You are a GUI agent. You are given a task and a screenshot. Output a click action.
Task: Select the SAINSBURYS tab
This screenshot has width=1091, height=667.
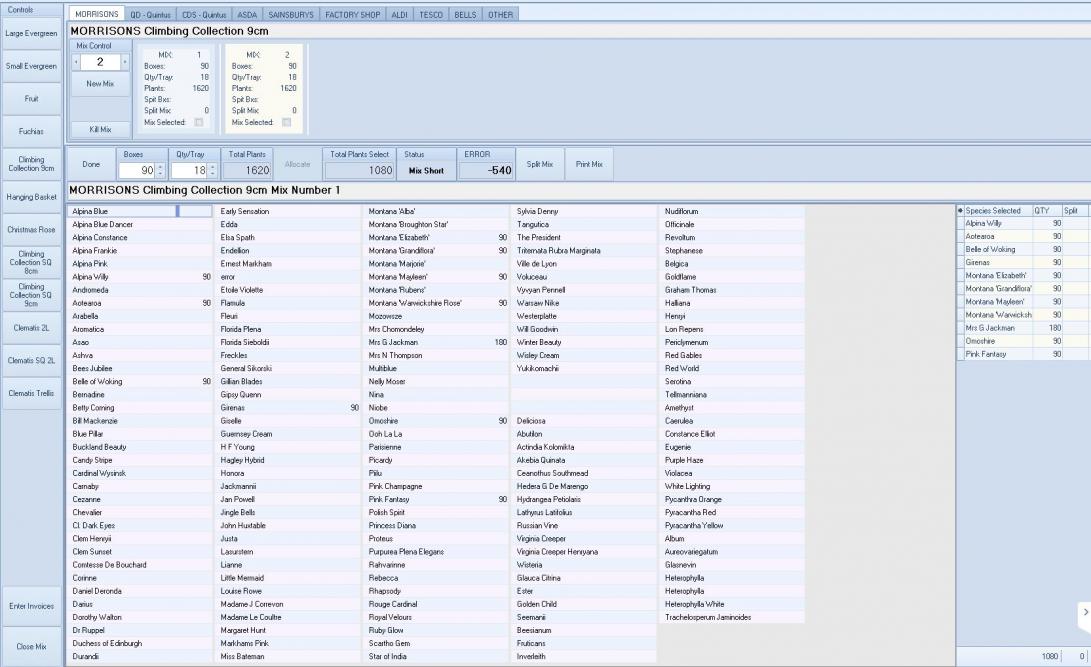291,15
